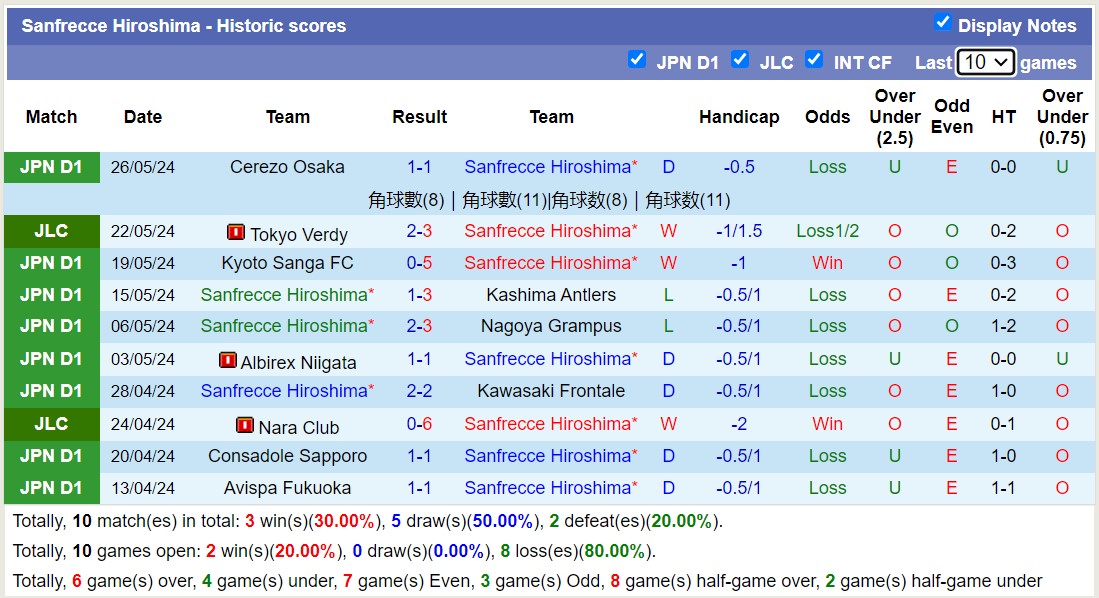Select the JPN D1 badge on the Kyoto Sanga row

point(51,263)
